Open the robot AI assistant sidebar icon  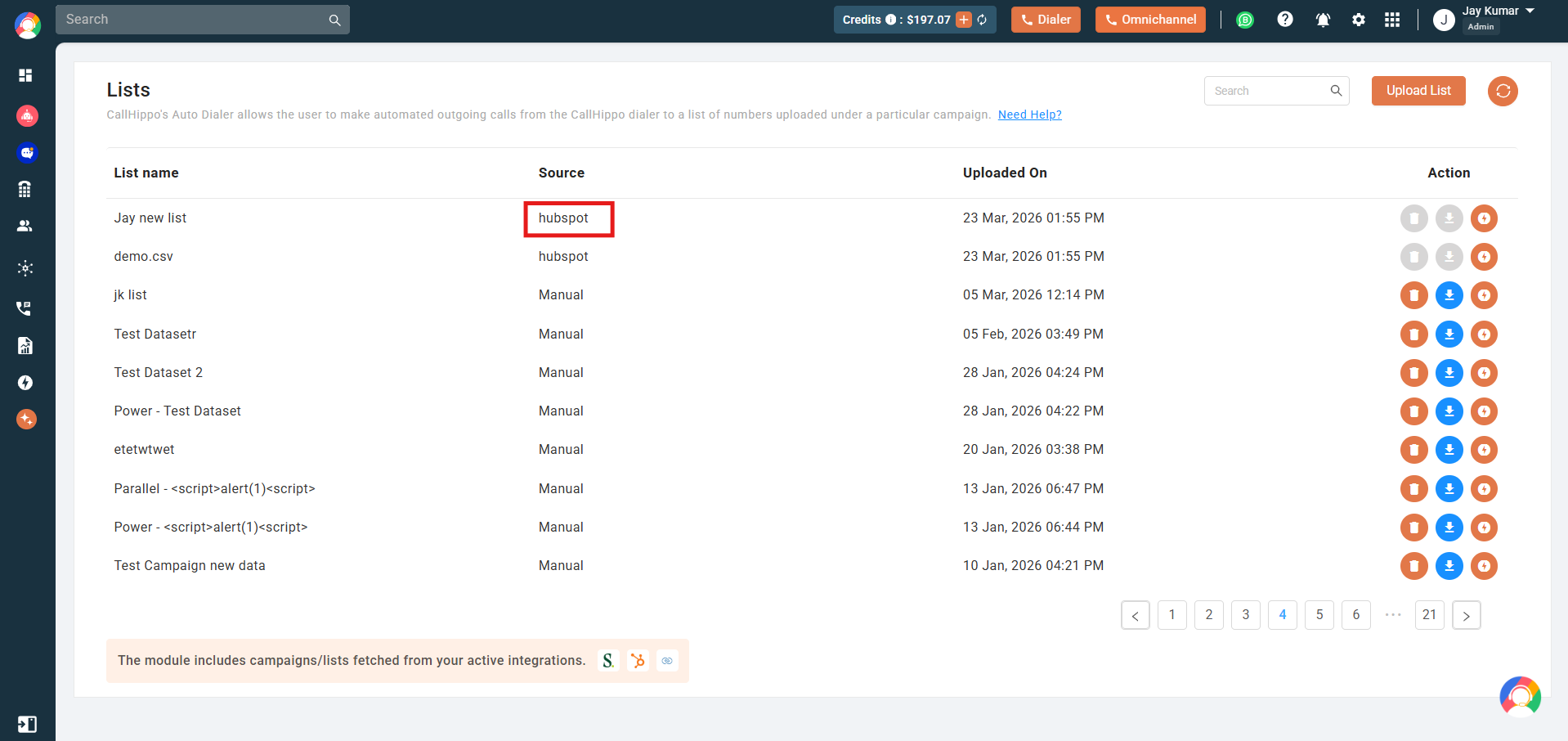coord(27,115)
